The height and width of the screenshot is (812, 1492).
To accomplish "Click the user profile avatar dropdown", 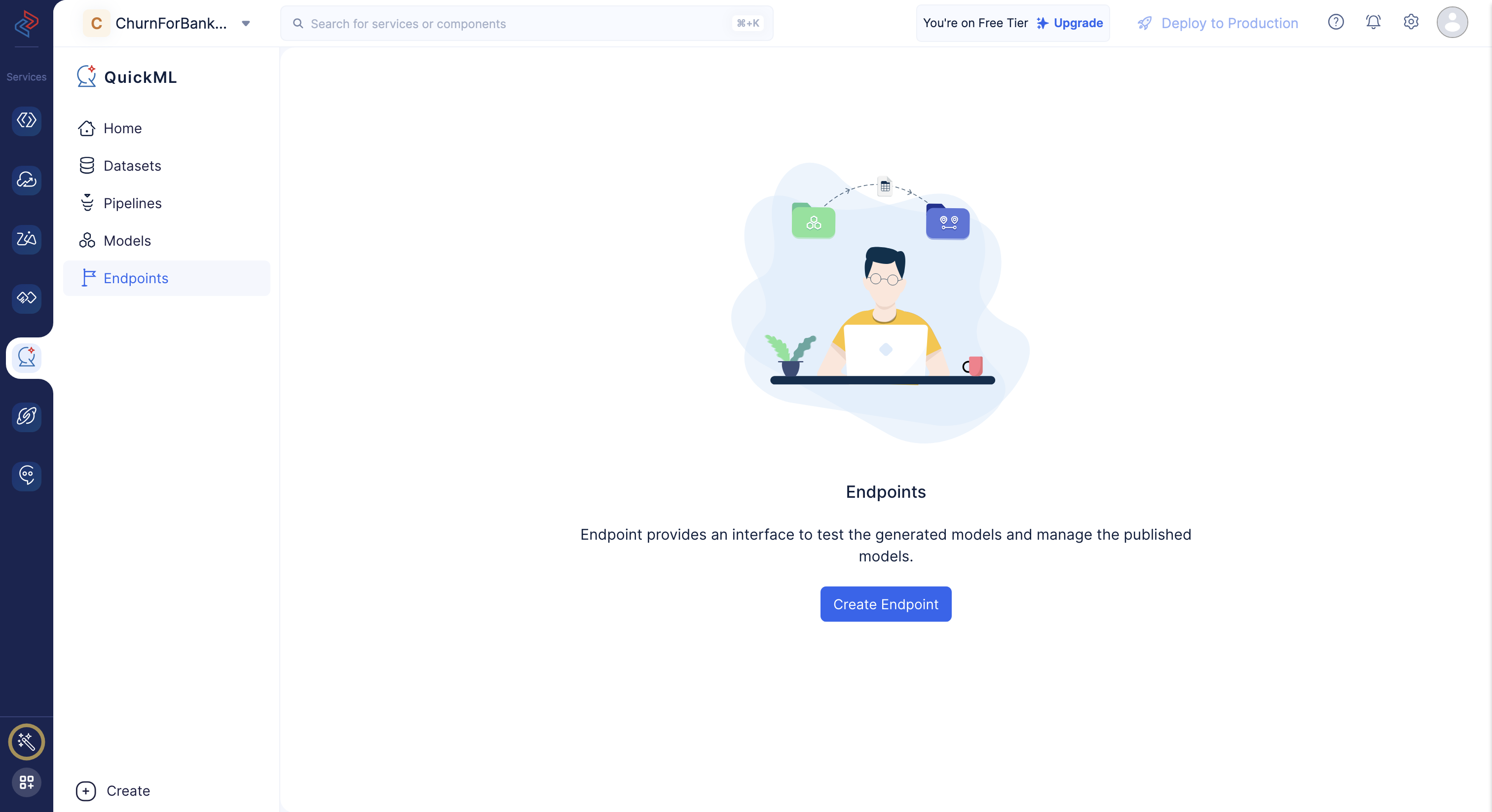I will tap(1452, 22).
